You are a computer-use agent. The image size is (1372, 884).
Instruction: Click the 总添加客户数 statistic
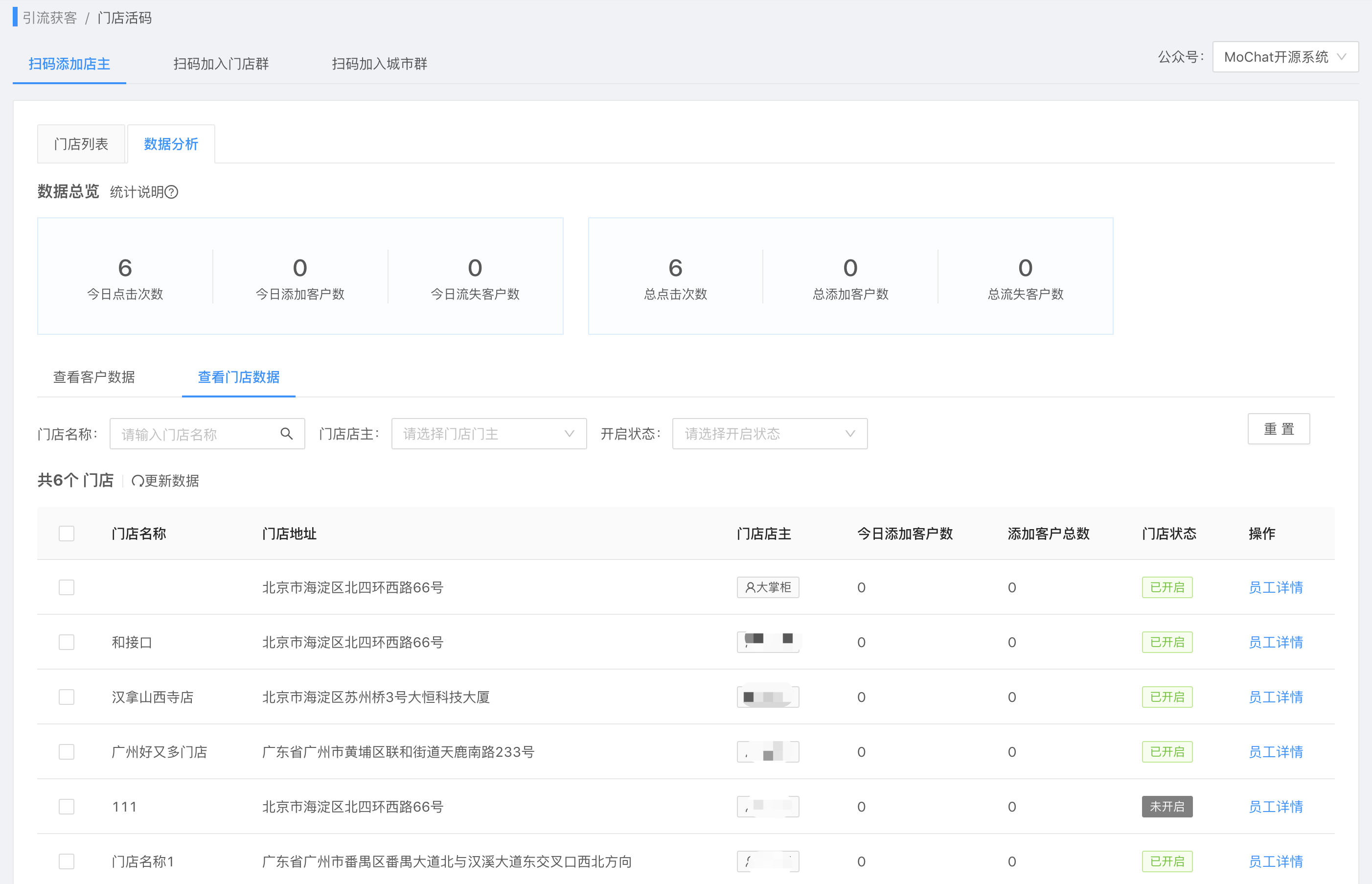point(850,279)
